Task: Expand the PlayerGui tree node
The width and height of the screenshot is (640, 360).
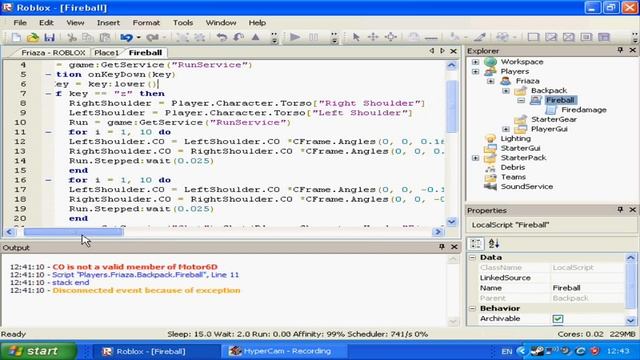Action: click(x=506, y=129)
